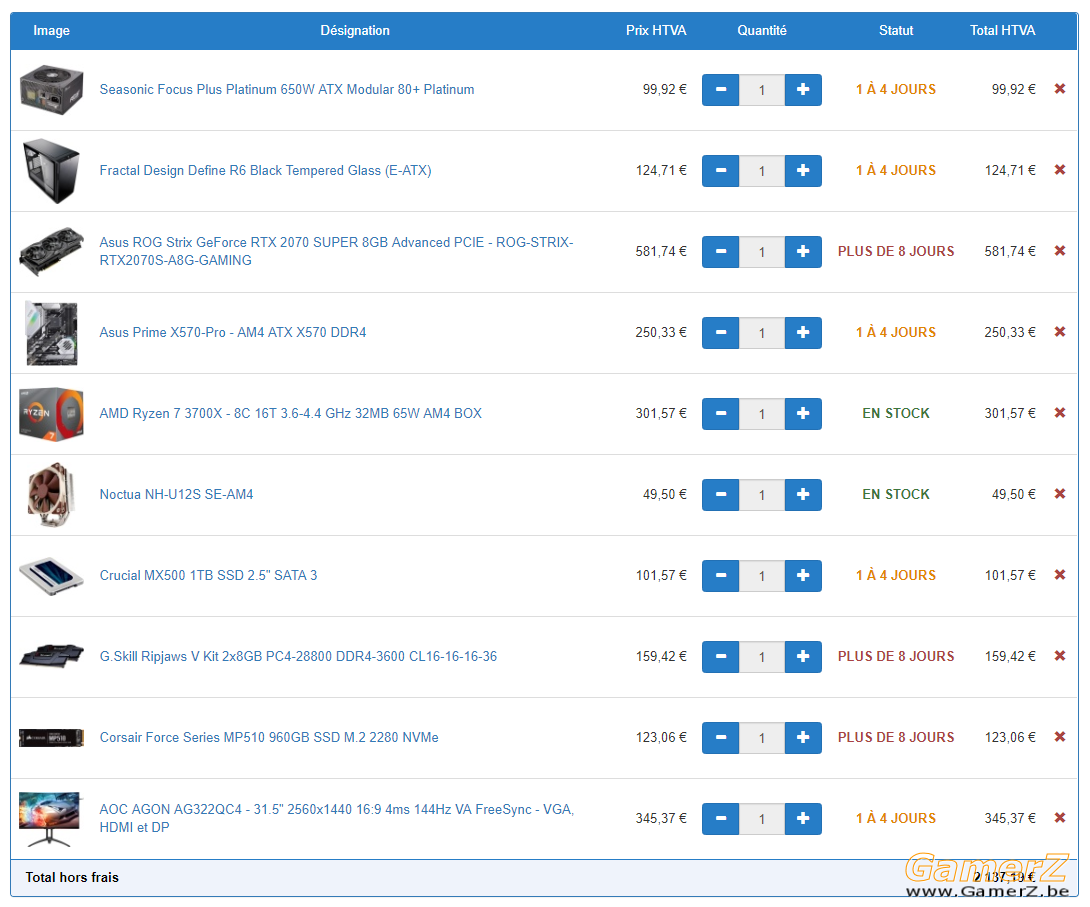Remove Seasonic Focus Plus Platinum from cart

(1059, 89)
